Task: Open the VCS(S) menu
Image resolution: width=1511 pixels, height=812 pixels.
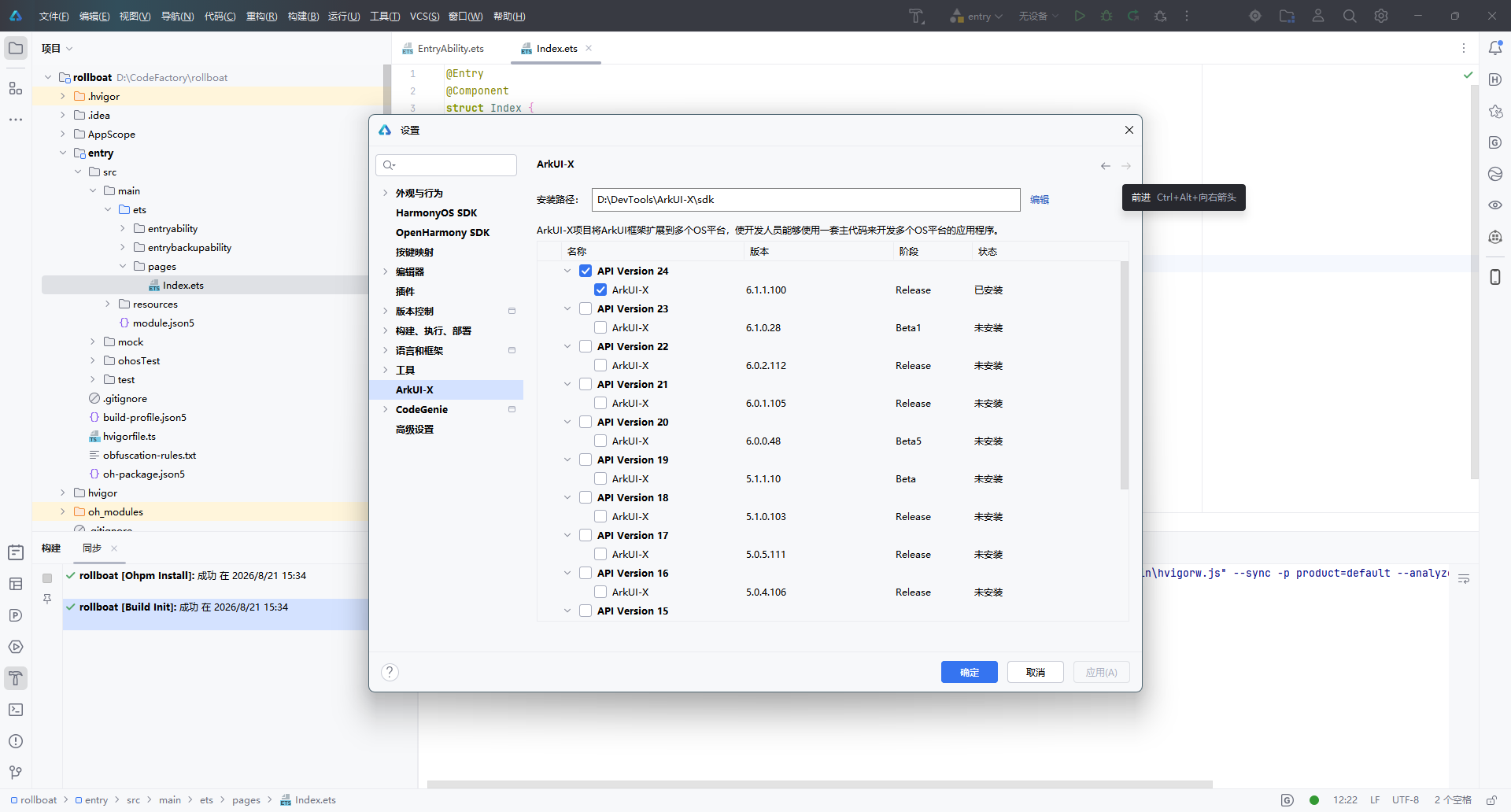Action: click(x=425, y=16)
